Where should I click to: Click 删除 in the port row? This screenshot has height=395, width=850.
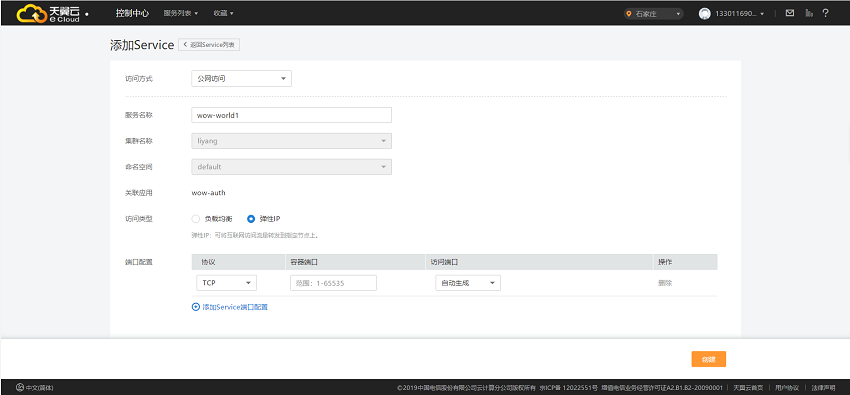point(665,283)
